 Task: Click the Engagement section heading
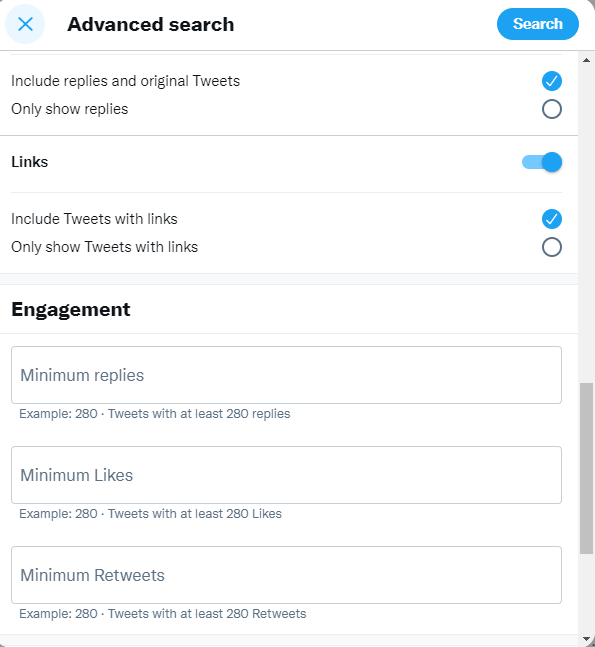[x=71, y=309]
